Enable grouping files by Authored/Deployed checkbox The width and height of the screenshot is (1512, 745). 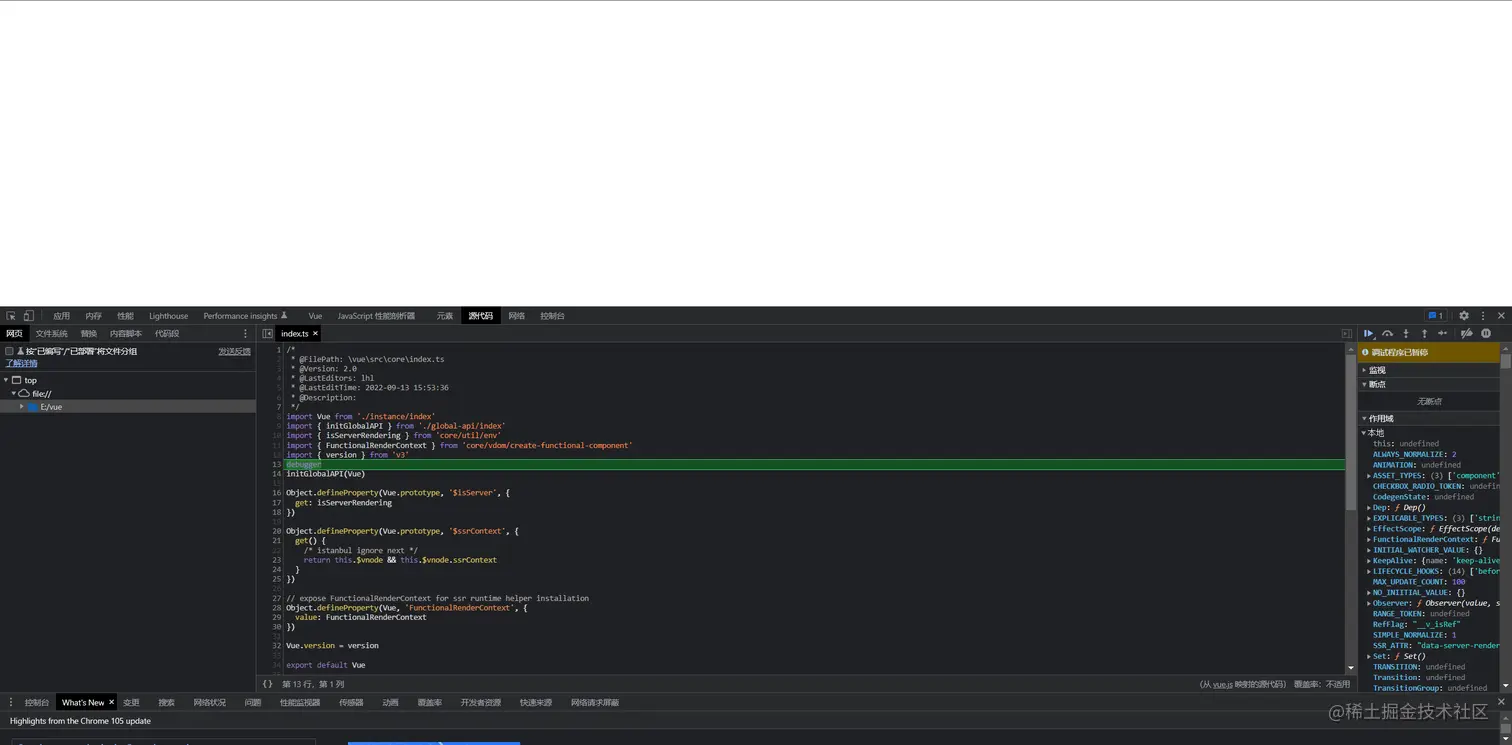(x=9, y=352)
